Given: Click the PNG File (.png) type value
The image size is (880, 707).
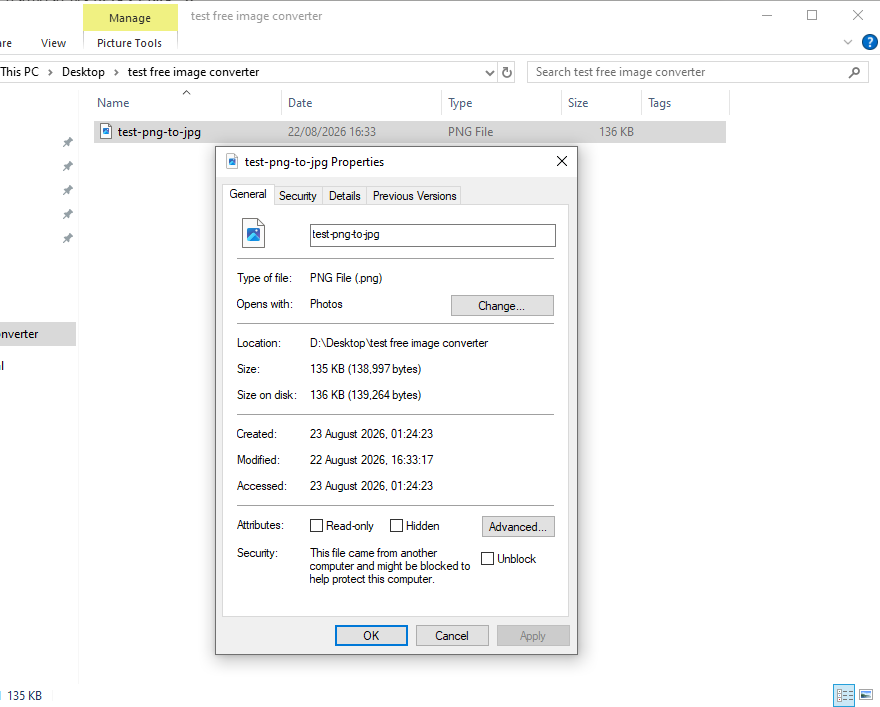Looking at the screenshot, I should click(346, 278).
